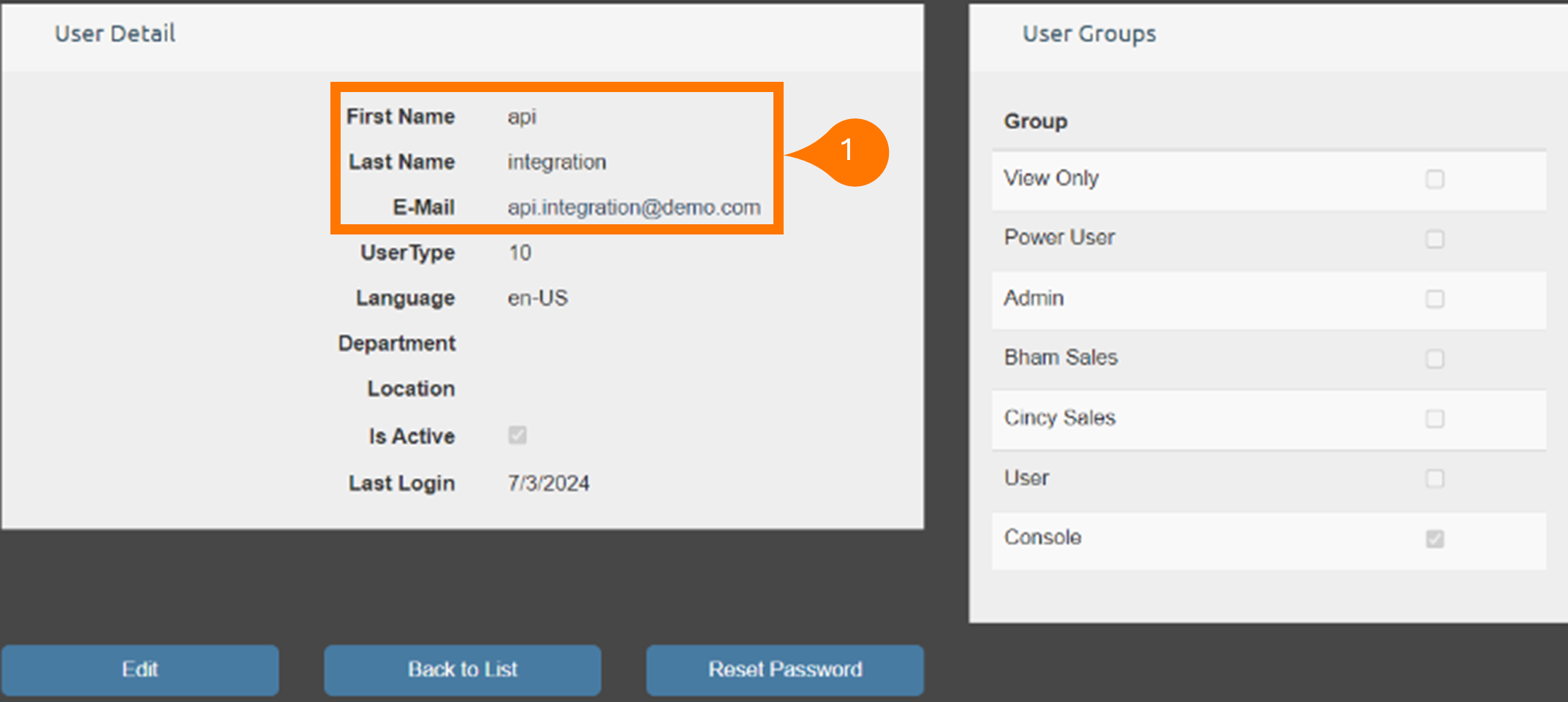Select the Bham Sales group checkbox

click(1434, 359)
